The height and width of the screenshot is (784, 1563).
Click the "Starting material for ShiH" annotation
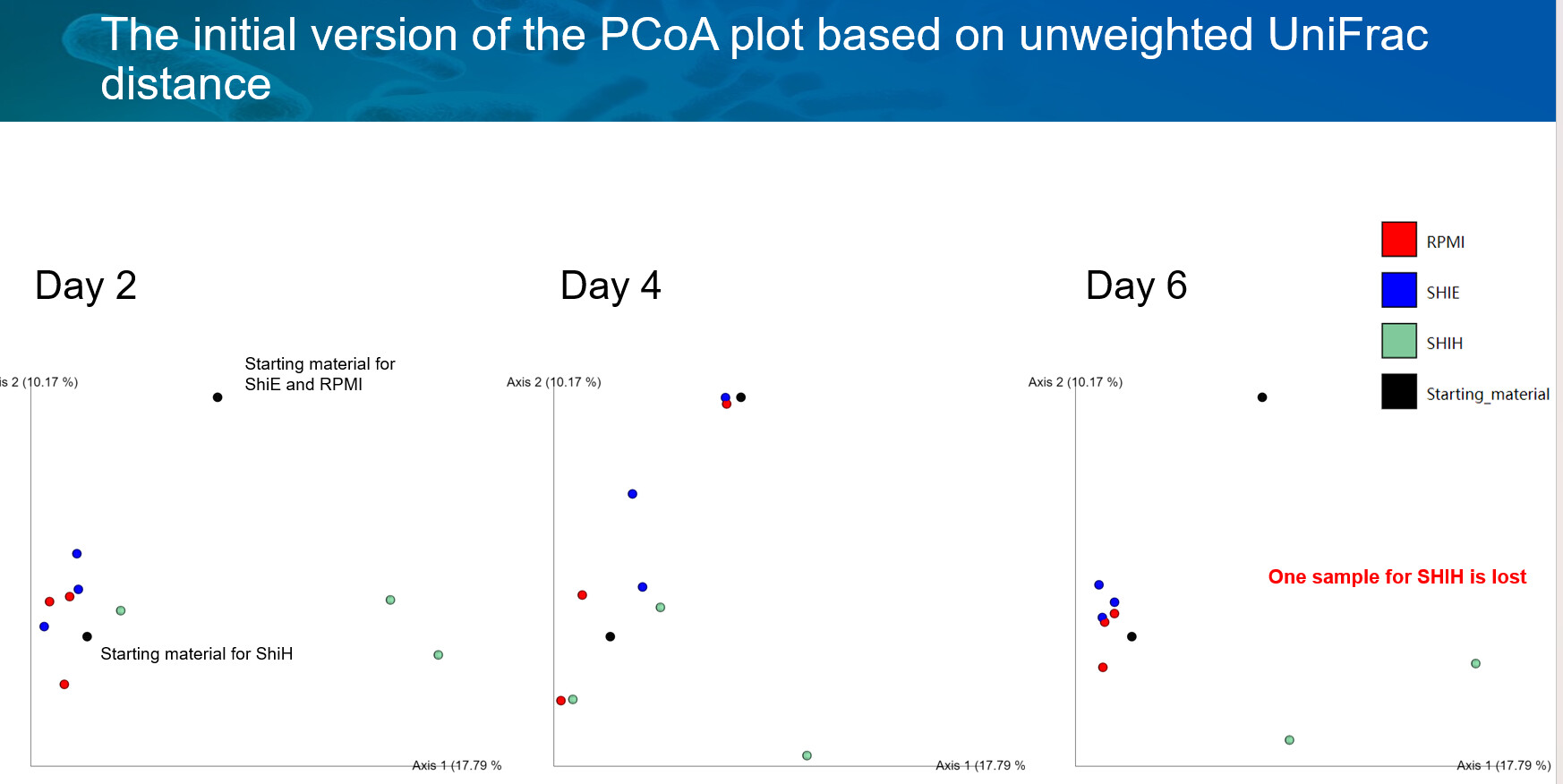[197, 654]
